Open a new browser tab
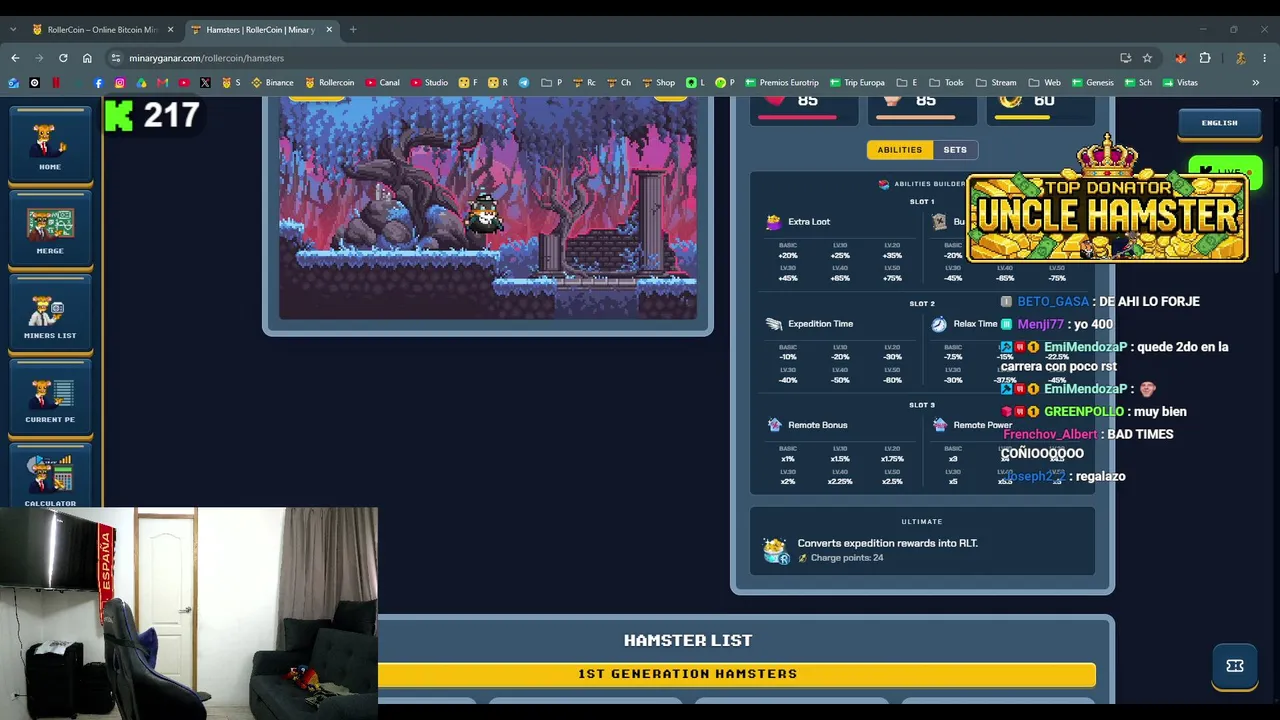 point(353,30)
